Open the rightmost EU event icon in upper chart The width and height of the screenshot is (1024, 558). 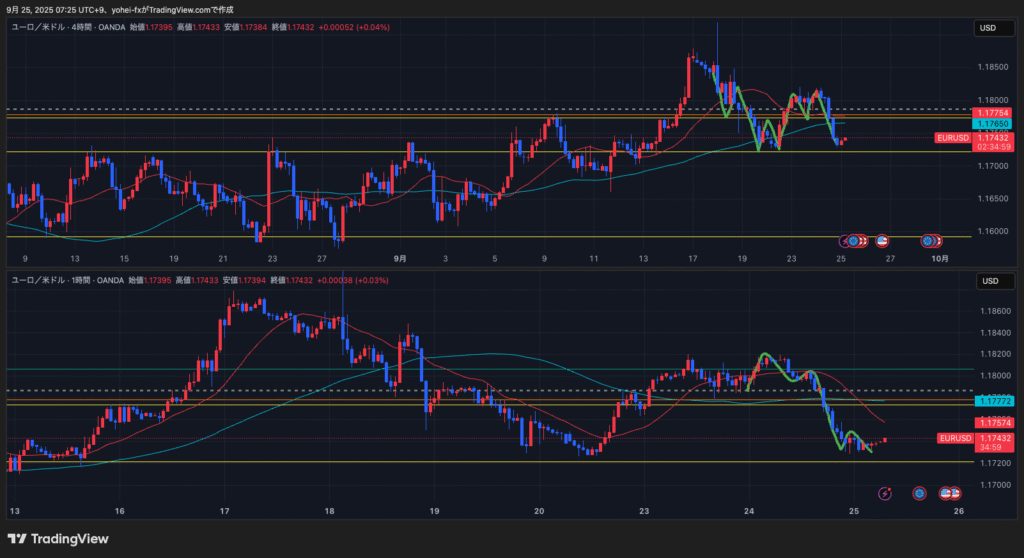pyautogui.click(x=929, y=241)
